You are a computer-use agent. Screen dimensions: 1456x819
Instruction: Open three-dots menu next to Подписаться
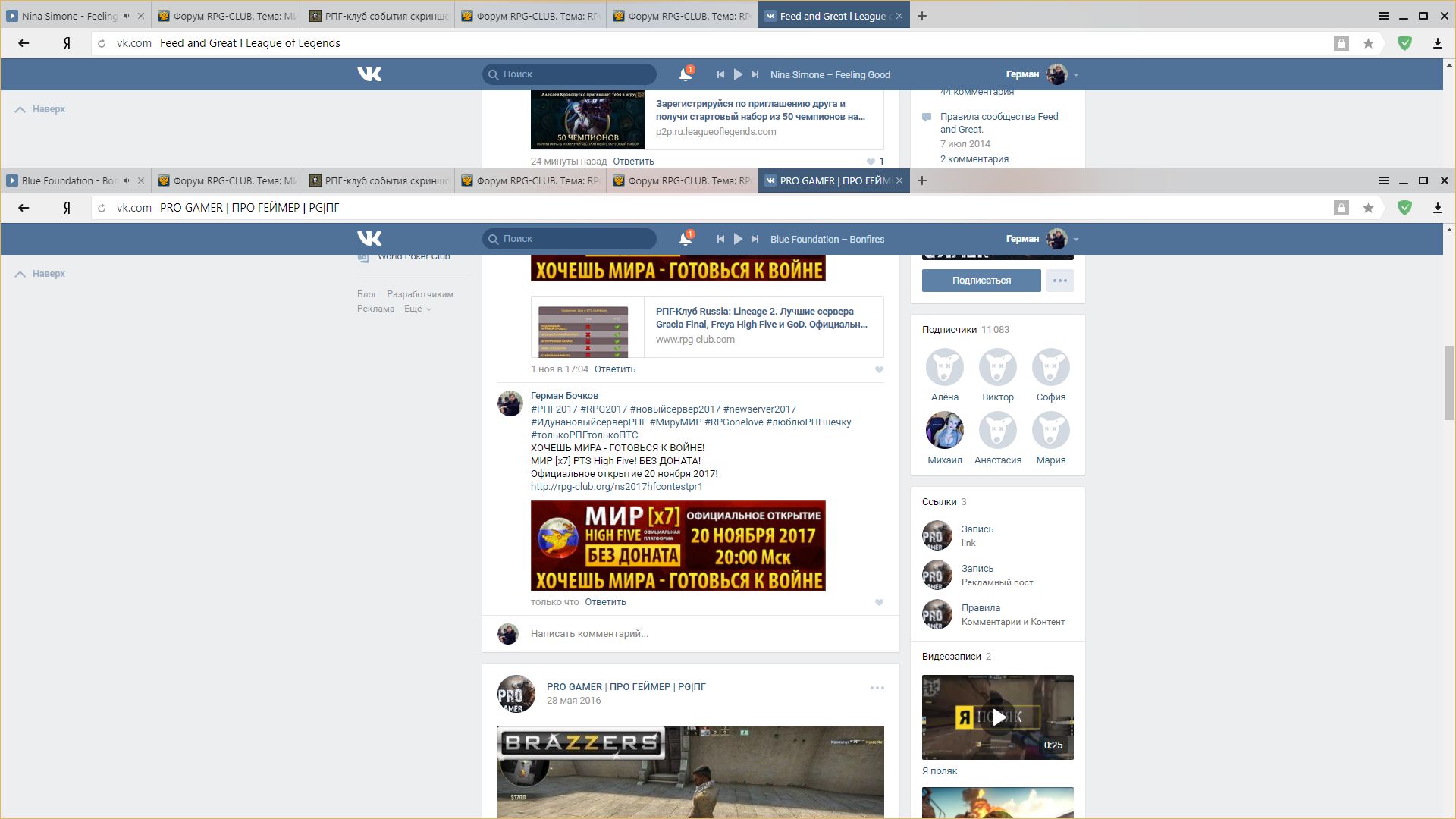pyautogui.click(x=1059, y=281)
